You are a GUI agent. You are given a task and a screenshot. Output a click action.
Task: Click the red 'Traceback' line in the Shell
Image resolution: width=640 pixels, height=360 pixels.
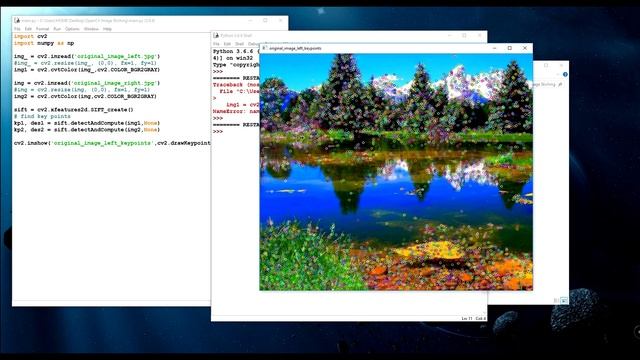[236, 85]
